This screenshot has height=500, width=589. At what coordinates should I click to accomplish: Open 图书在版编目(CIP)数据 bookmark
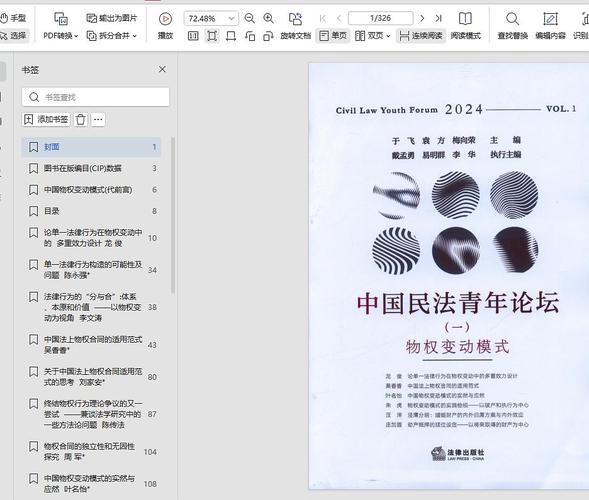91,168
